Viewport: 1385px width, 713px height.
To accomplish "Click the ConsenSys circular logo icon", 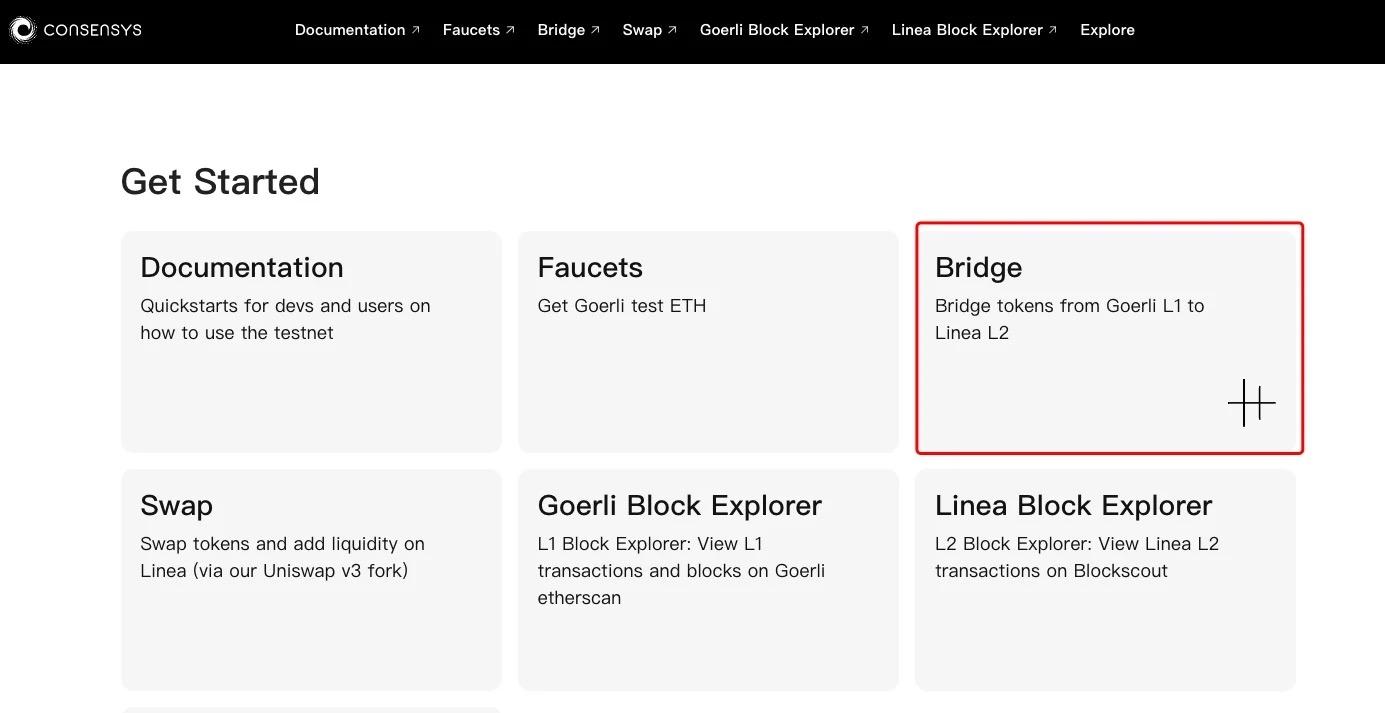I will coord(22,30).
